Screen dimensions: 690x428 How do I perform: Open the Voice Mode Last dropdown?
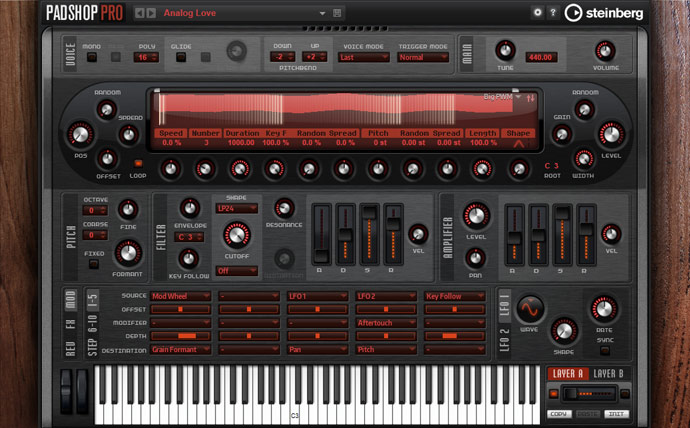pyautogui.click(x=363, y=57)
